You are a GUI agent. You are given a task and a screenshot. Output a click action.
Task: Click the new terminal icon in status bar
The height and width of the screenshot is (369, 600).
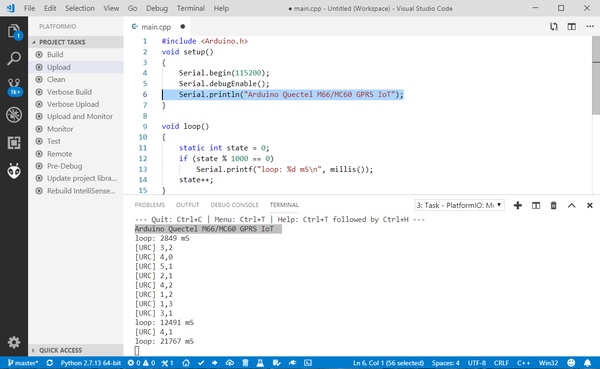[308, 363]
